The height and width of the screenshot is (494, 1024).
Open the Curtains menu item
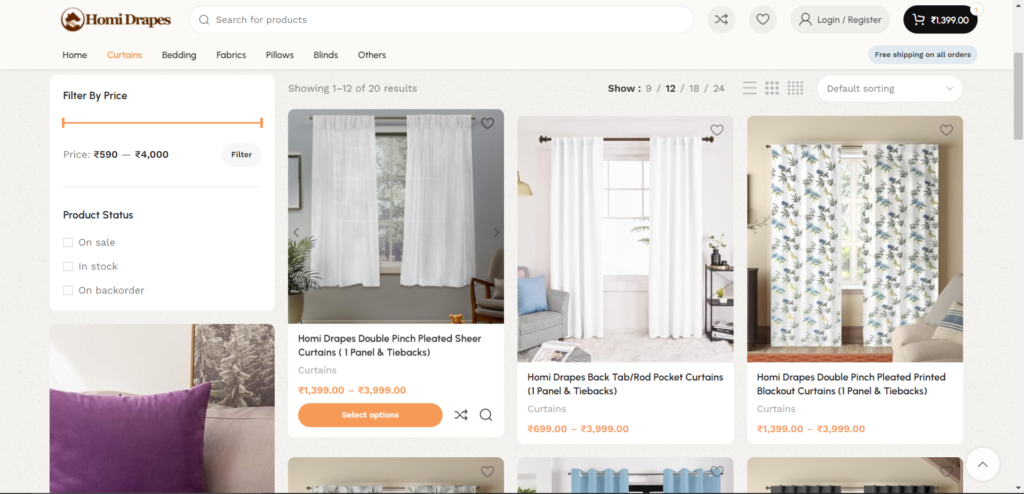point(125,55)
